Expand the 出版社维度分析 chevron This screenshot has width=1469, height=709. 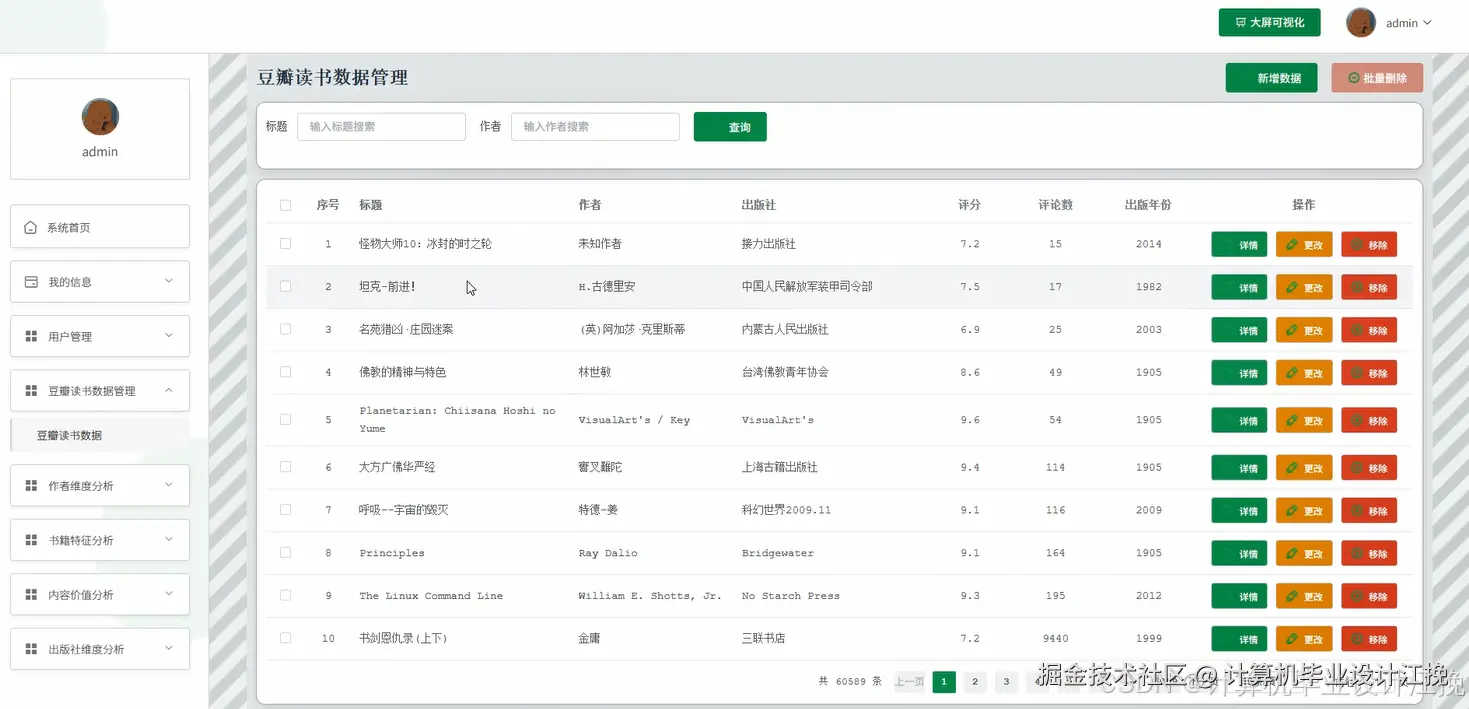coord(168,649)
